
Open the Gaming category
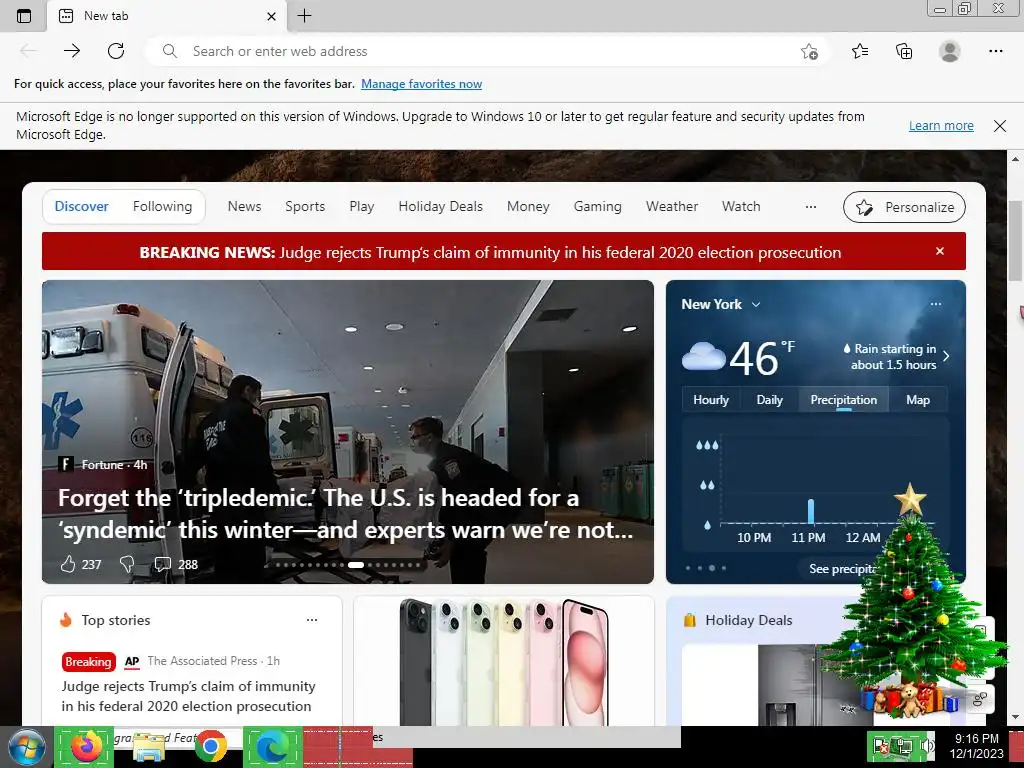598,206
